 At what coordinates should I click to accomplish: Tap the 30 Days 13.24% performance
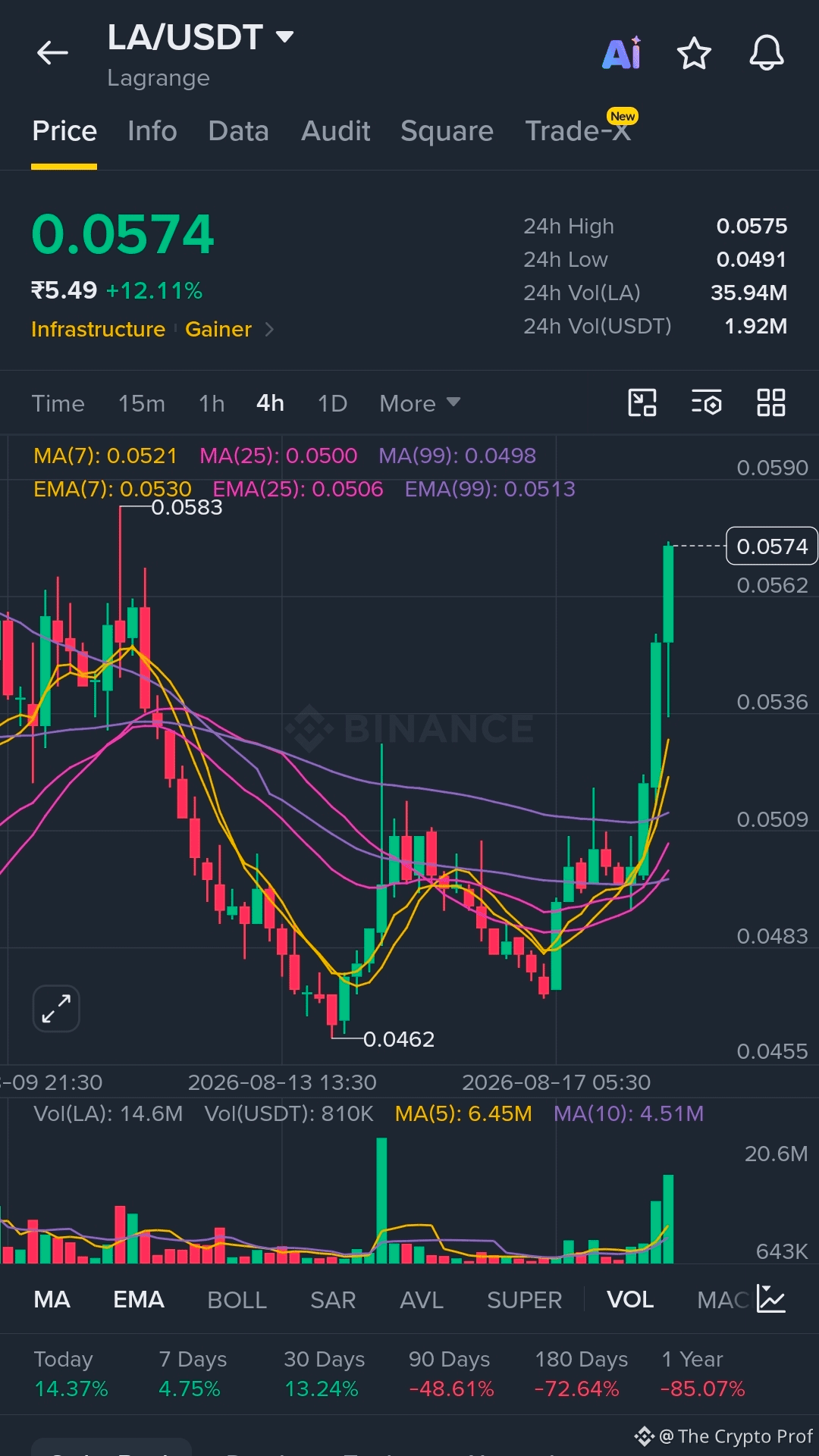(324, 1374)
